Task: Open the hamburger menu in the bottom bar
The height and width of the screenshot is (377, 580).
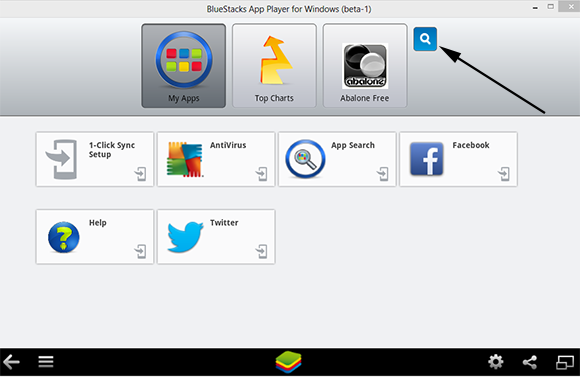Action: 46,362
